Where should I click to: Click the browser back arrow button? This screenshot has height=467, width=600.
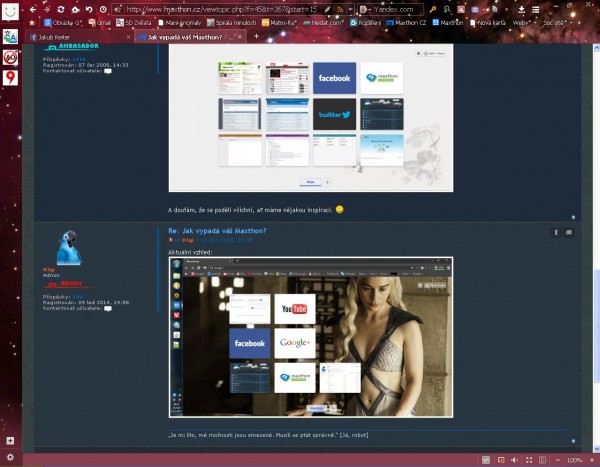point(31,8)
